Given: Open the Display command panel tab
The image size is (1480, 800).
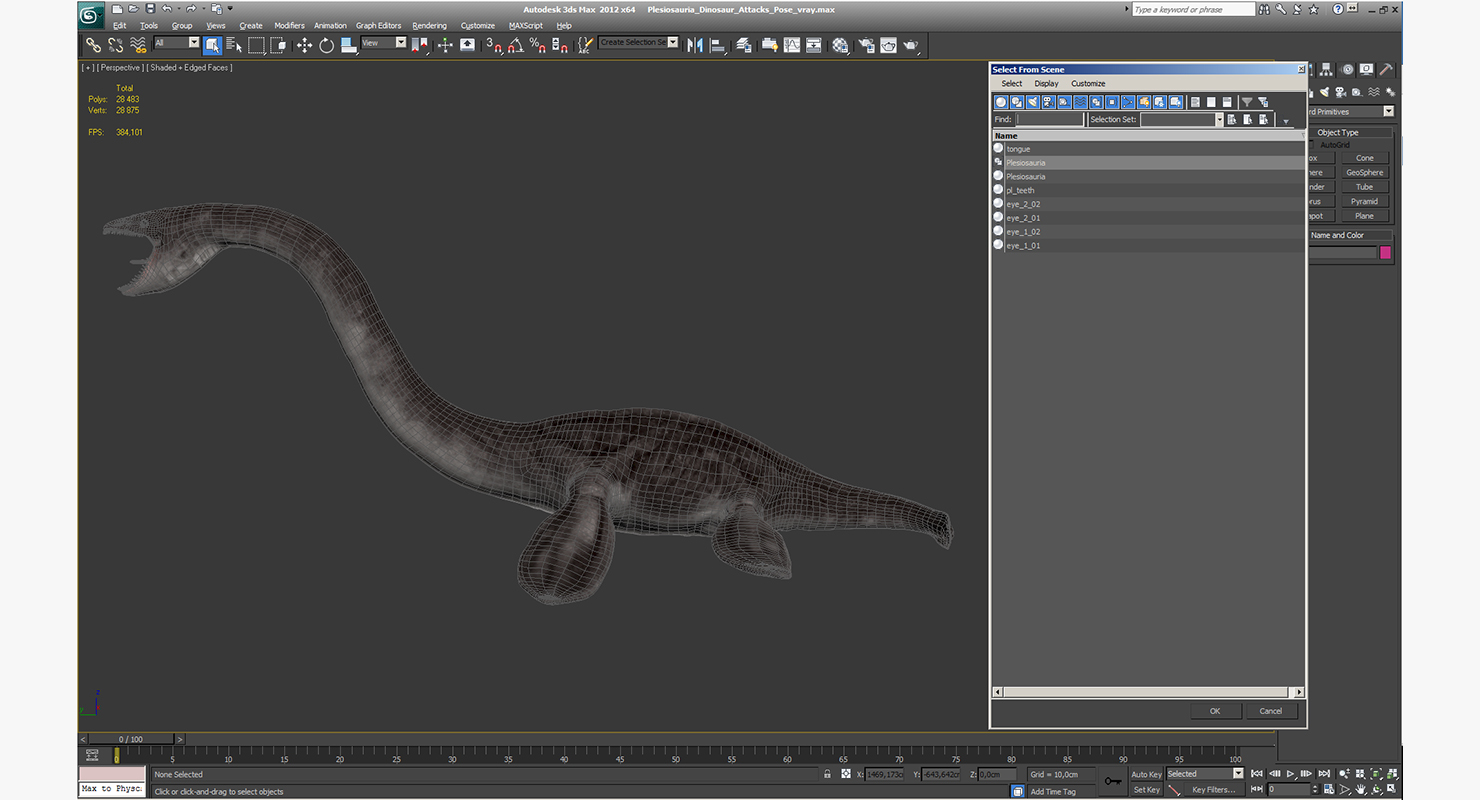Looking at the screenshot, I should pyautogui.click(x=1366, y=69).
